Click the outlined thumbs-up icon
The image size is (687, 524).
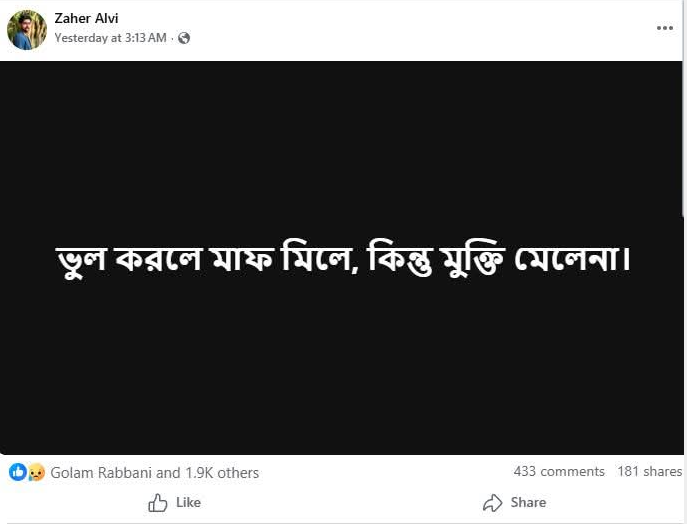[158, 503]
